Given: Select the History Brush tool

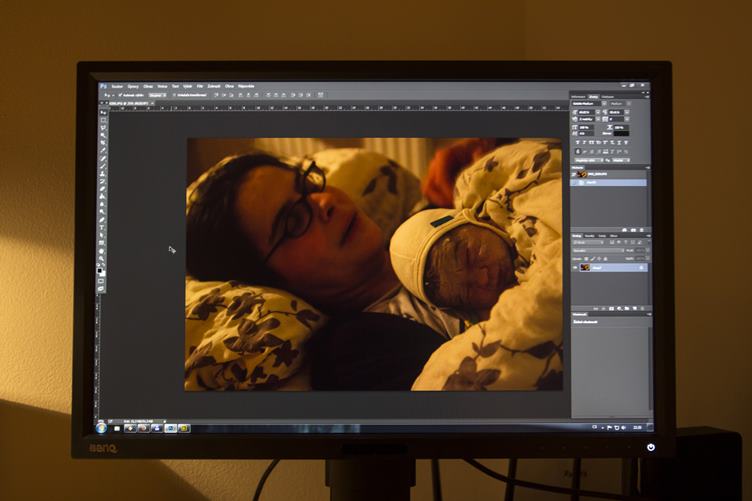Looking at the screenshot, I should pos(103,181).
